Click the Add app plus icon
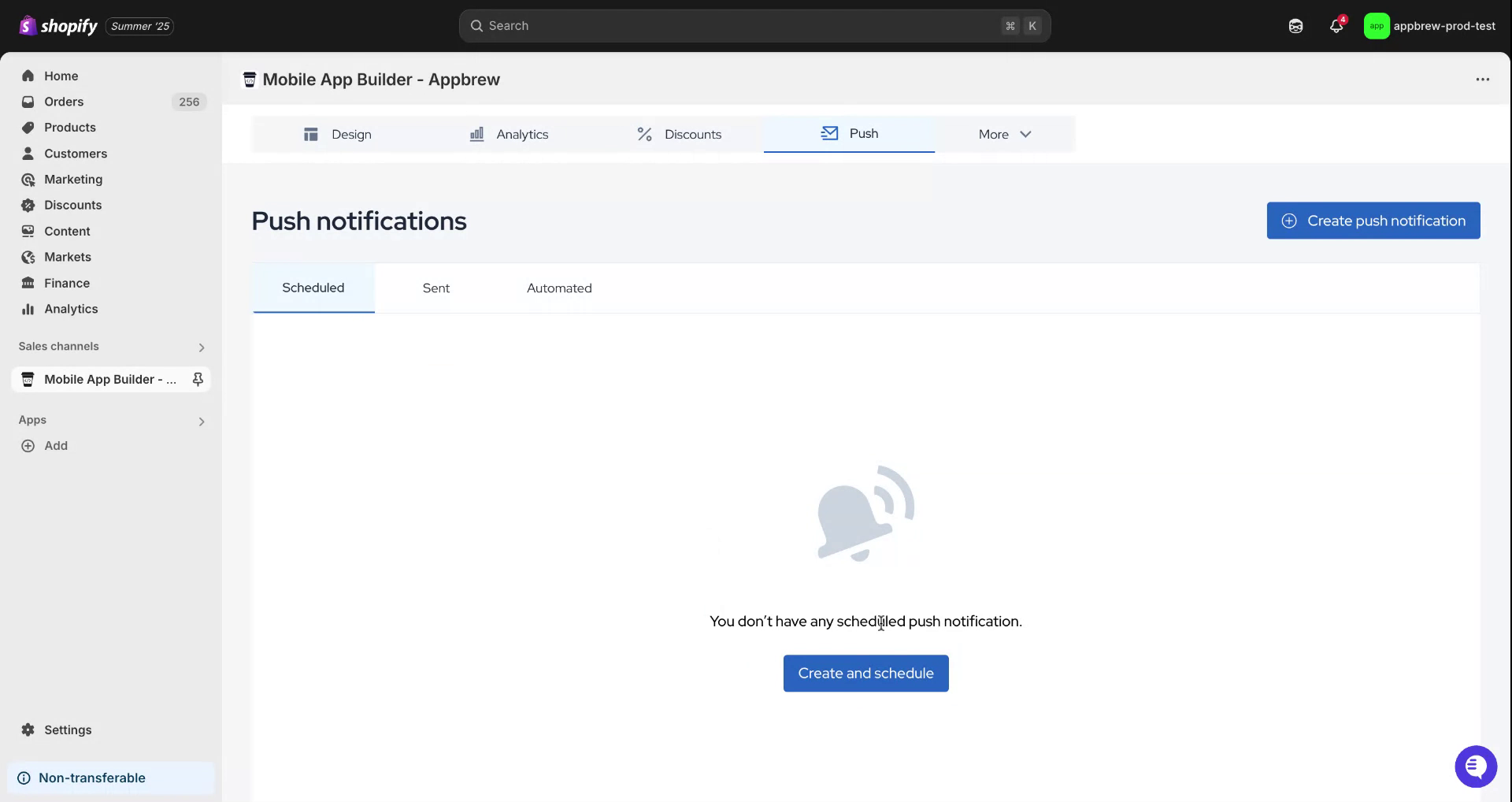The width and height of the screenshot is (1512, 802). click(28, 446)
